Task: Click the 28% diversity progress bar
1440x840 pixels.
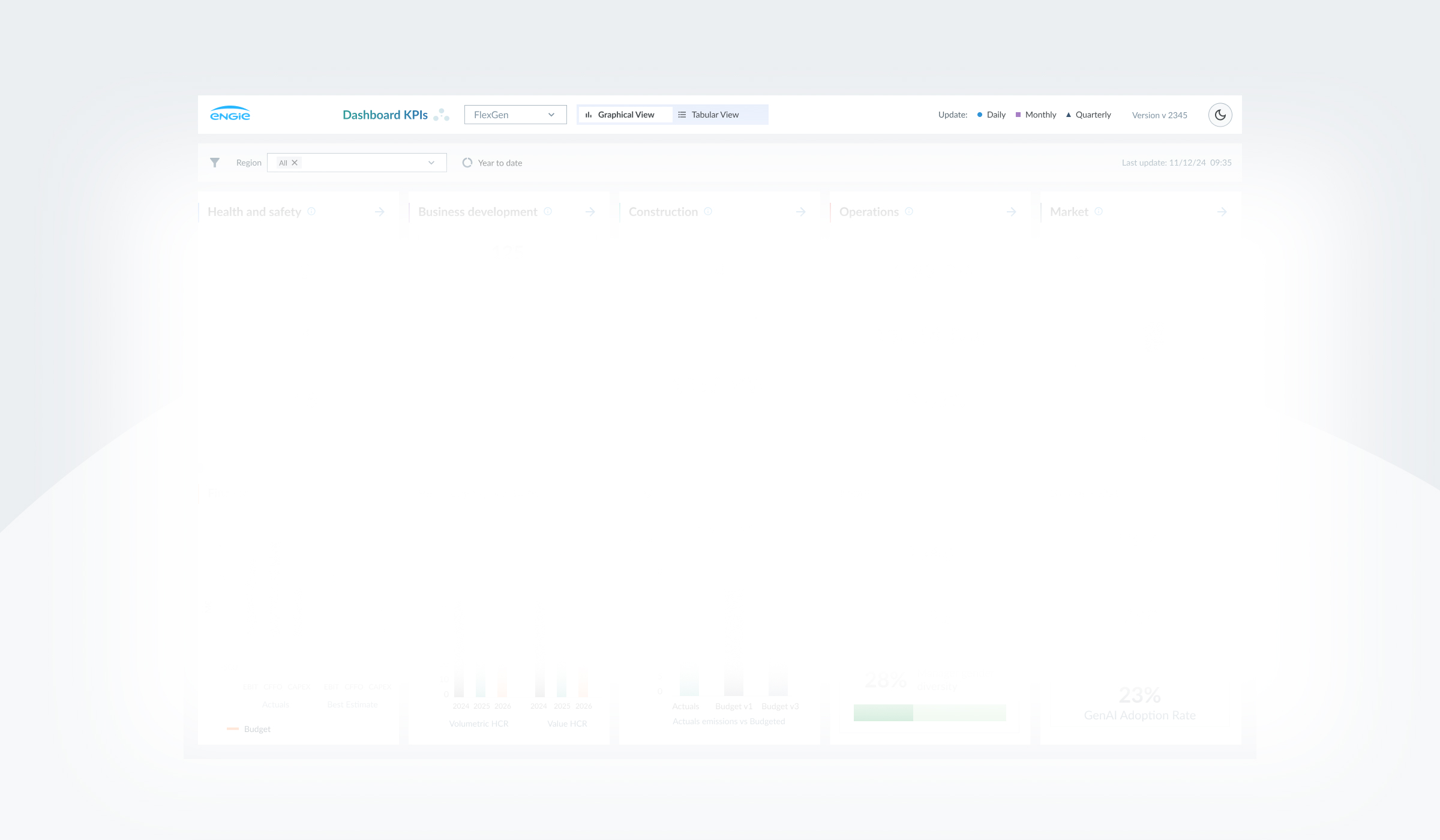Action: click(x=930, y=713)
